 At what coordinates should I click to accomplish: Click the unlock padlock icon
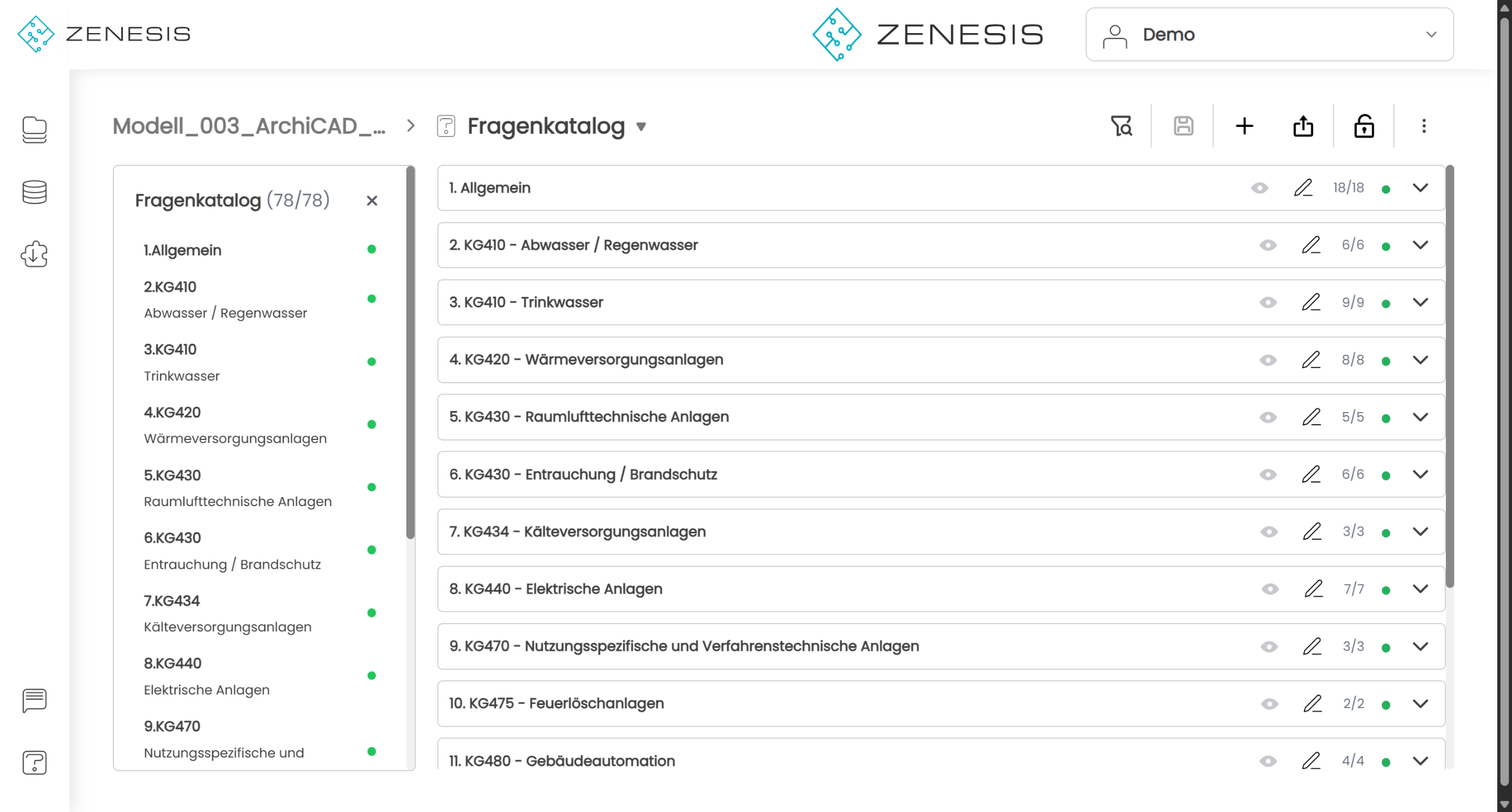click(x=1364, y=126)
